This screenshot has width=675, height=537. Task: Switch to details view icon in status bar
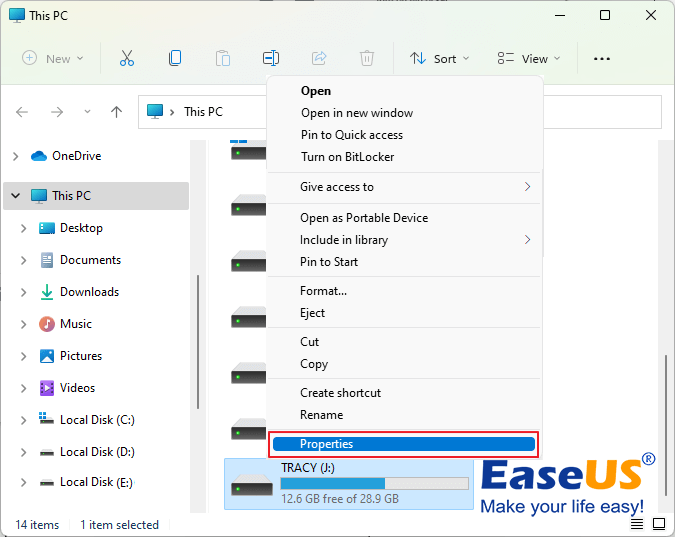click(637, 524)
